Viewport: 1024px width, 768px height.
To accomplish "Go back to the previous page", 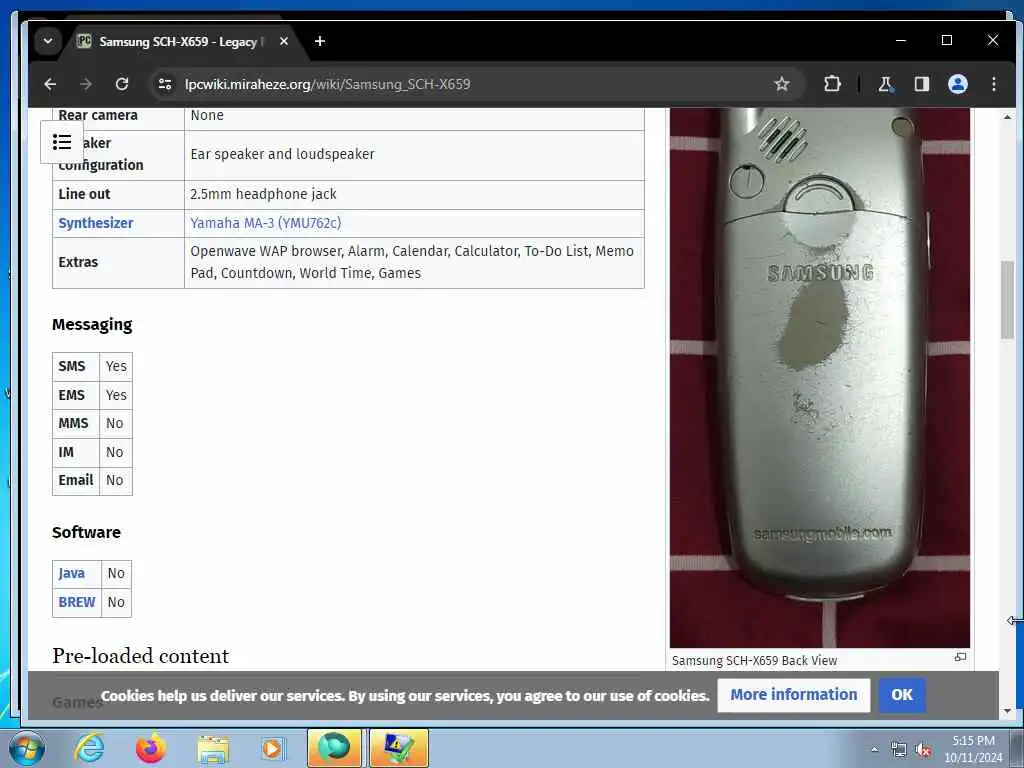I will (50, 84).
